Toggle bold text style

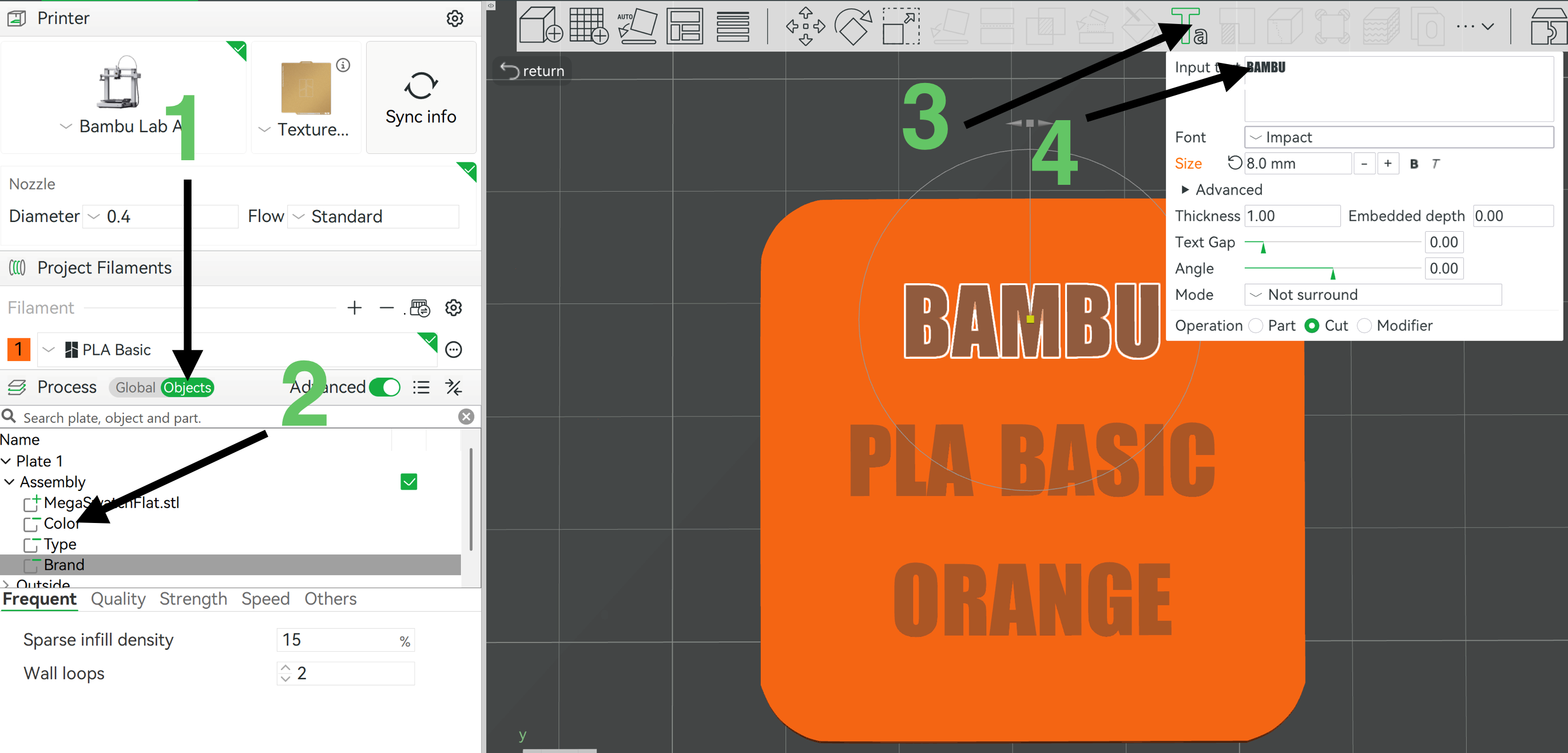coord(1414,163)
